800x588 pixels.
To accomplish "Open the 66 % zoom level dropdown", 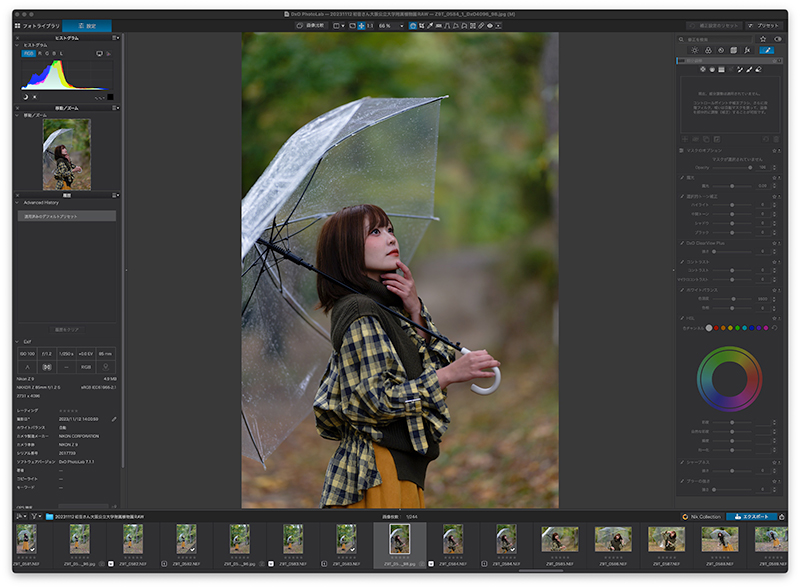I will coord(391,26).
